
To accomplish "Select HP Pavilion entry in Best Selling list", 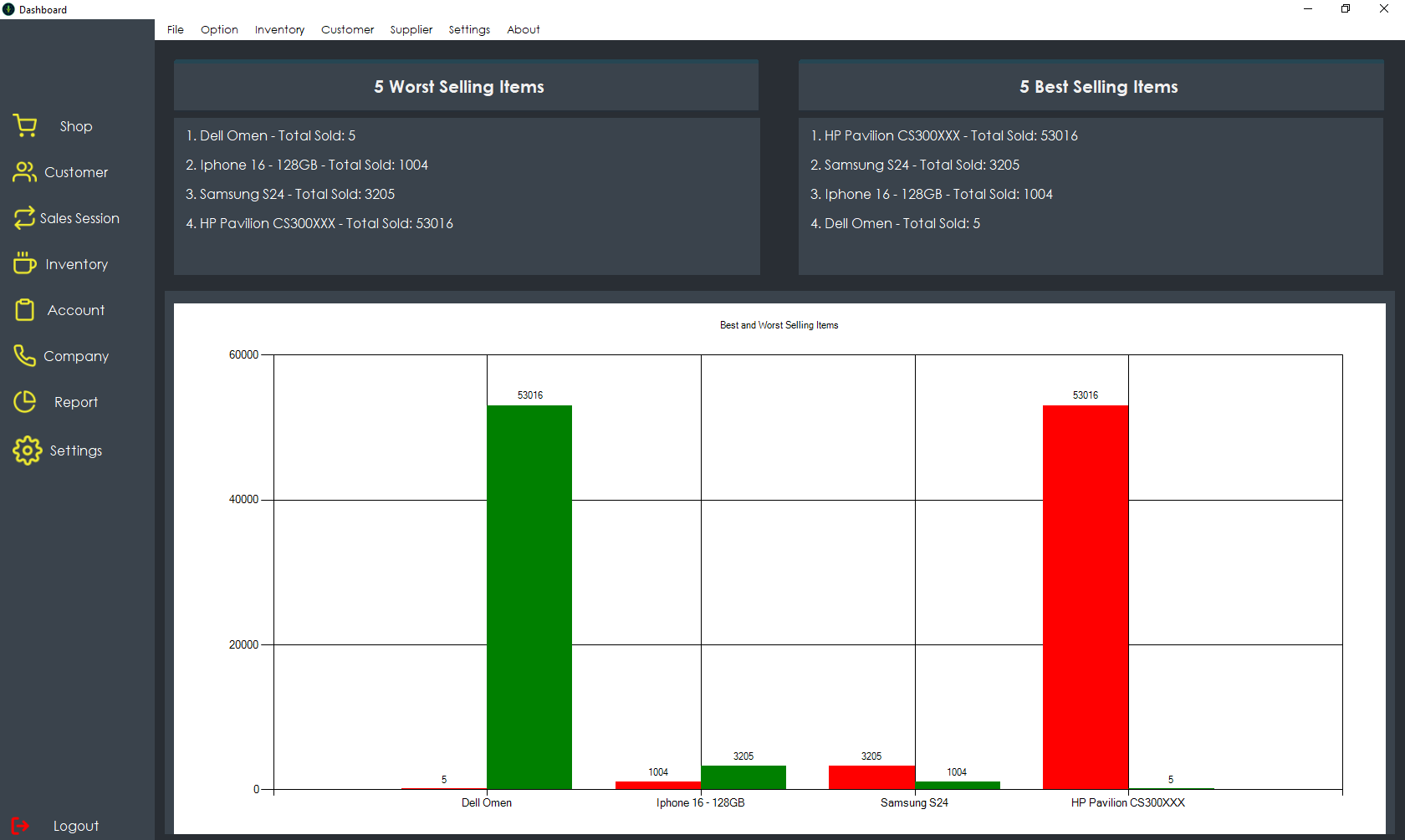I will [x=943, y=135].
